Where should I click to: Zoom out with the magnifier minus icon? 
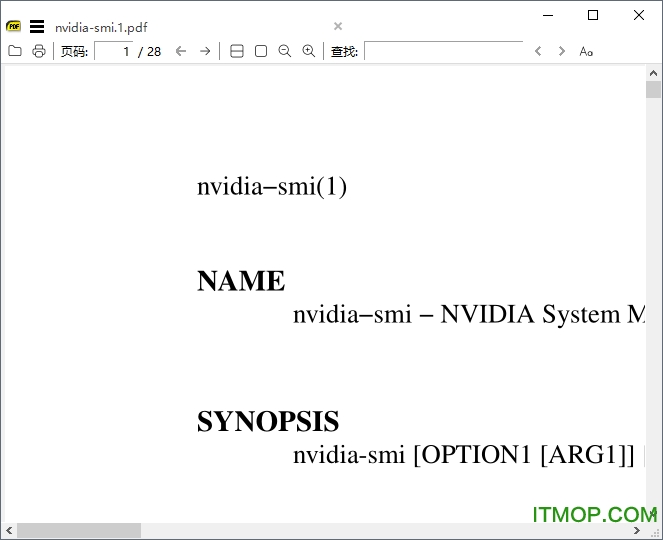pyautogui.click(x=285, y=51)
